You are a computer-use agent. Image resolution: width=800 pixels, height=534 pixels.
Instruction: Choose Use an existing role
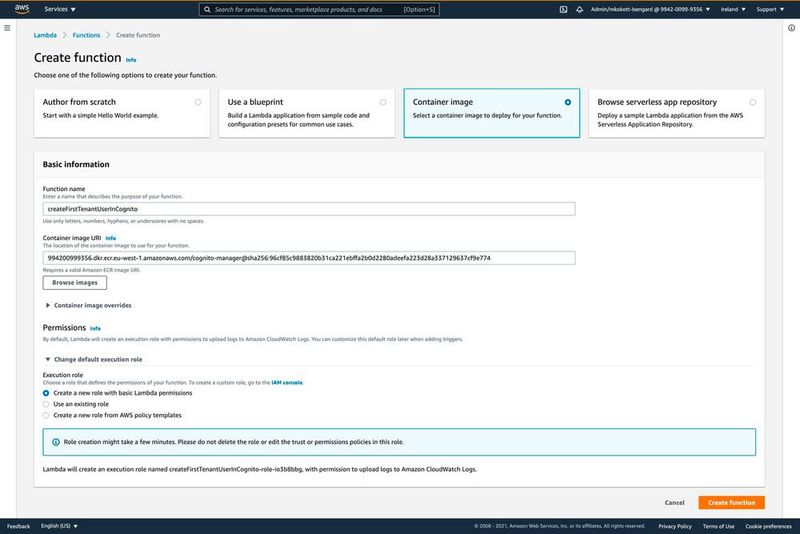click(46, 404)
